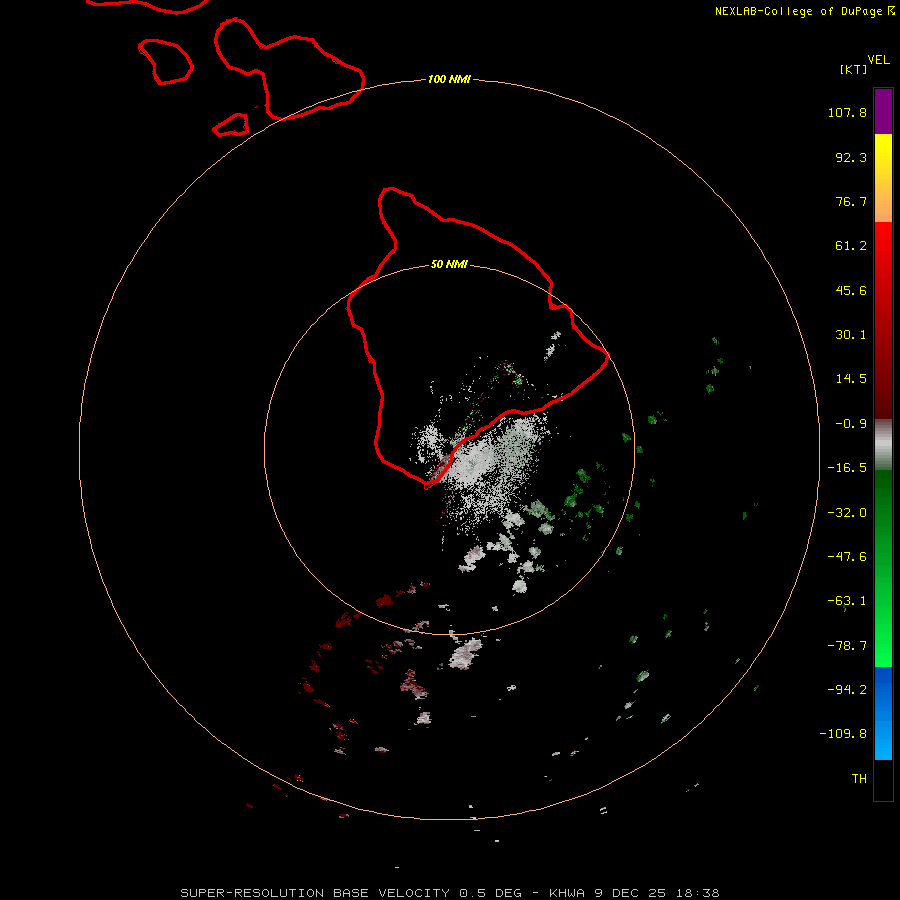This screenshot has width=900, height=900.
Task: Click the -32.0 velocity scale value
Action: (847, 513)
